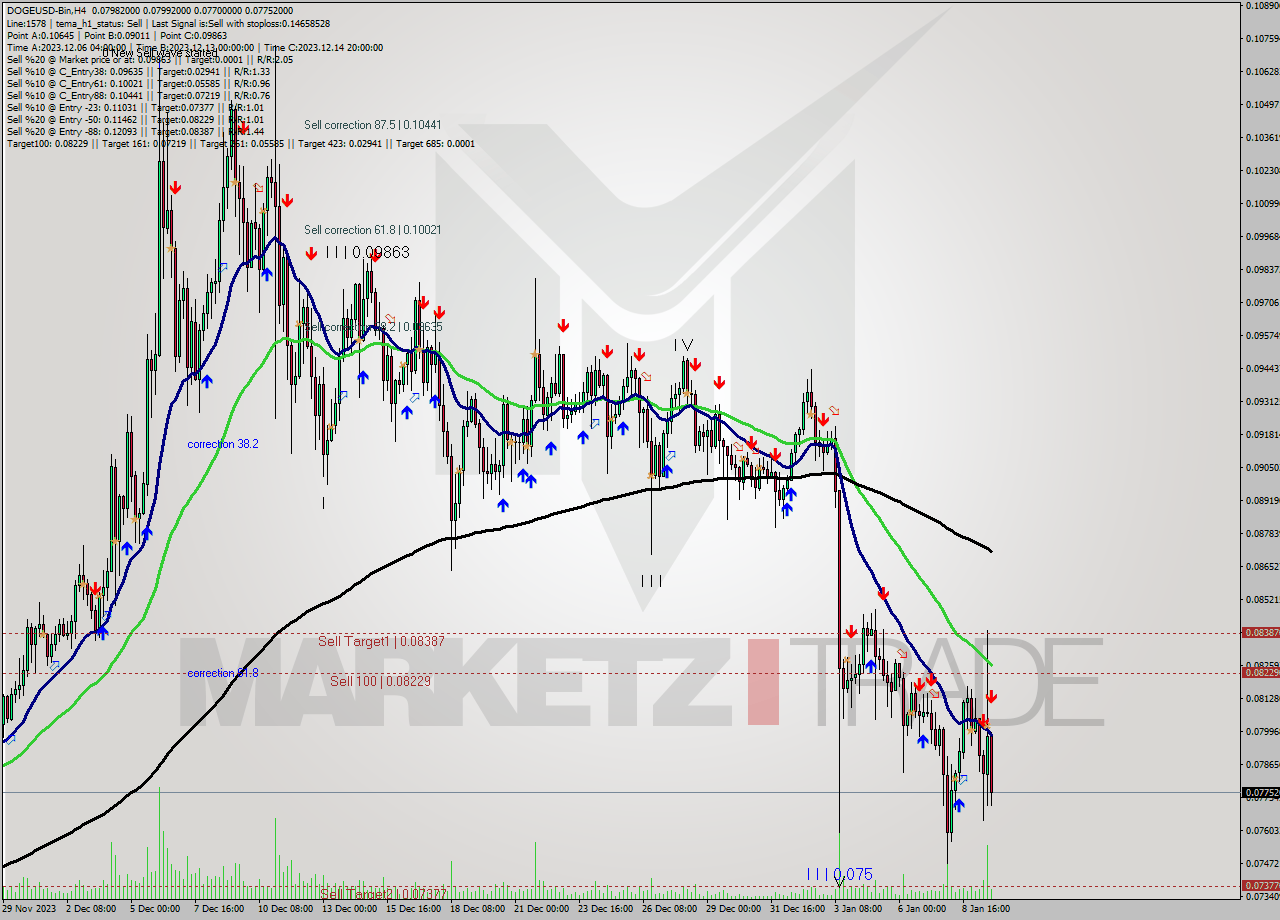Click 'Sell correction 61.8 | 0.10021' label

pyautogui.click(x=373, y=230)
